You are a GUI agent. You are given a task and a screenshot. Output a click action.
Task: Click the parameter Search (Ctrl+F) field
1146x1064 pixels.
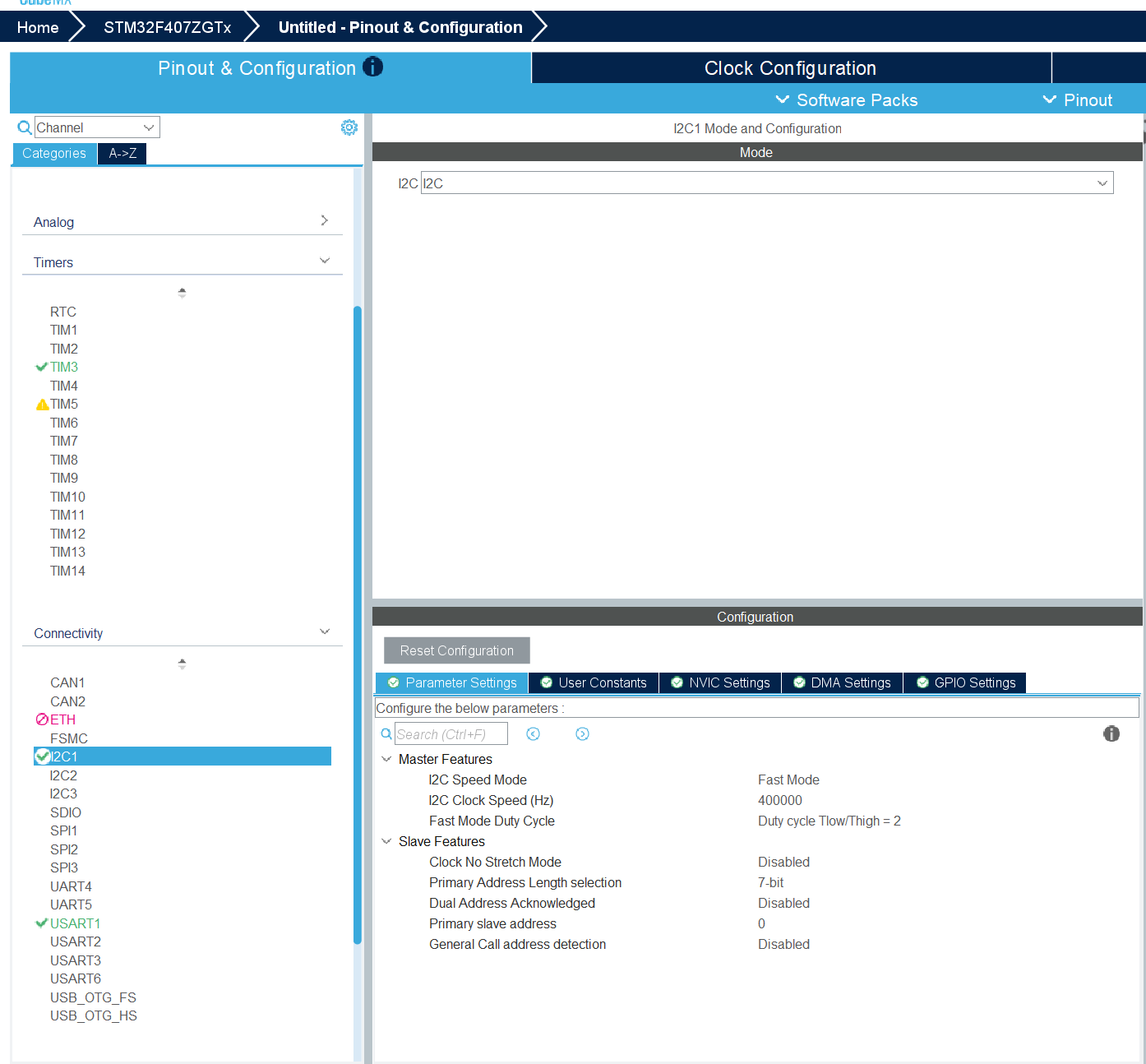pos(451,734)
